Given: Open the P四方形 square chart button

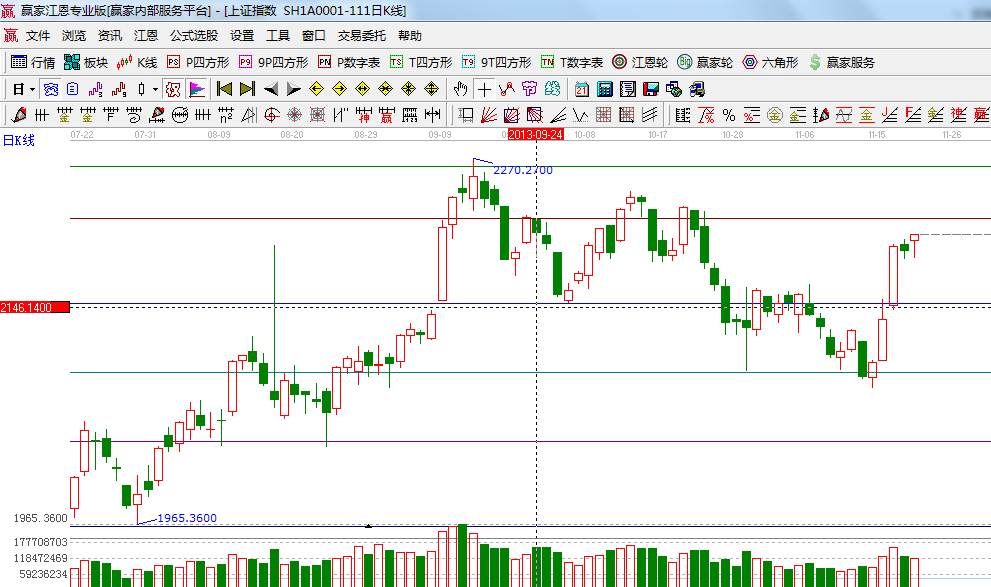Looking at the screenshot, I should [197, 62].
